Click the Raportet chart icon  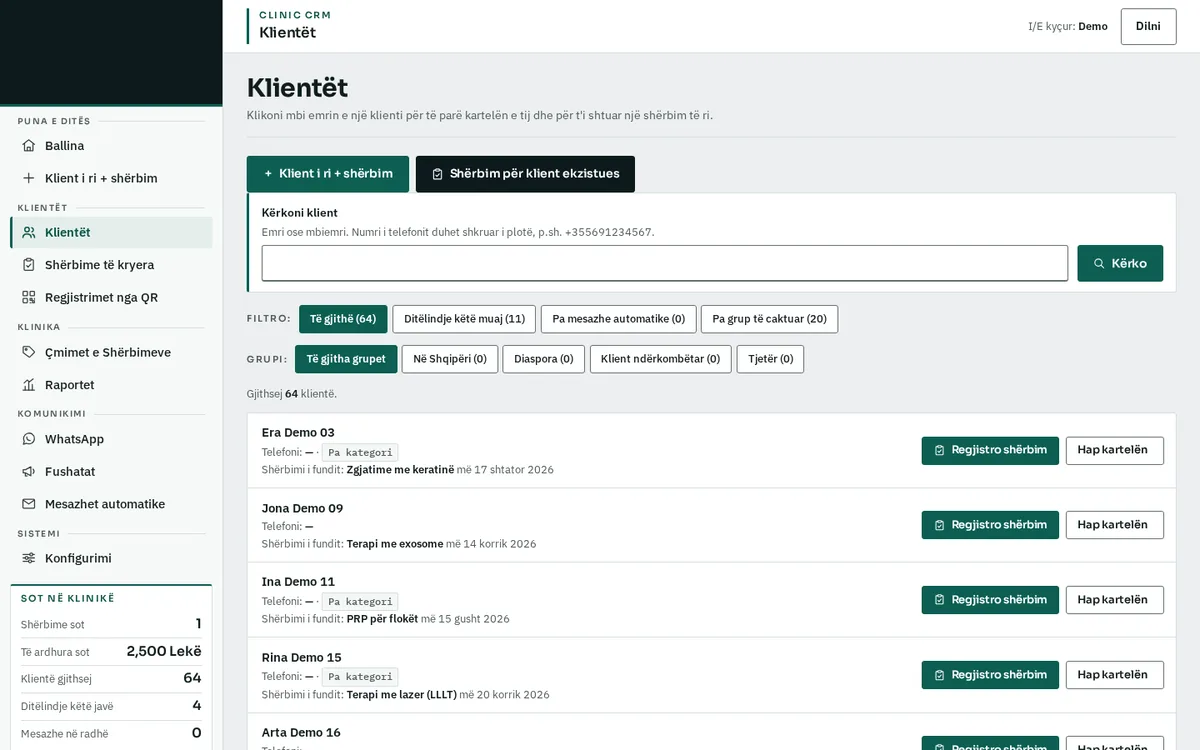29,385
